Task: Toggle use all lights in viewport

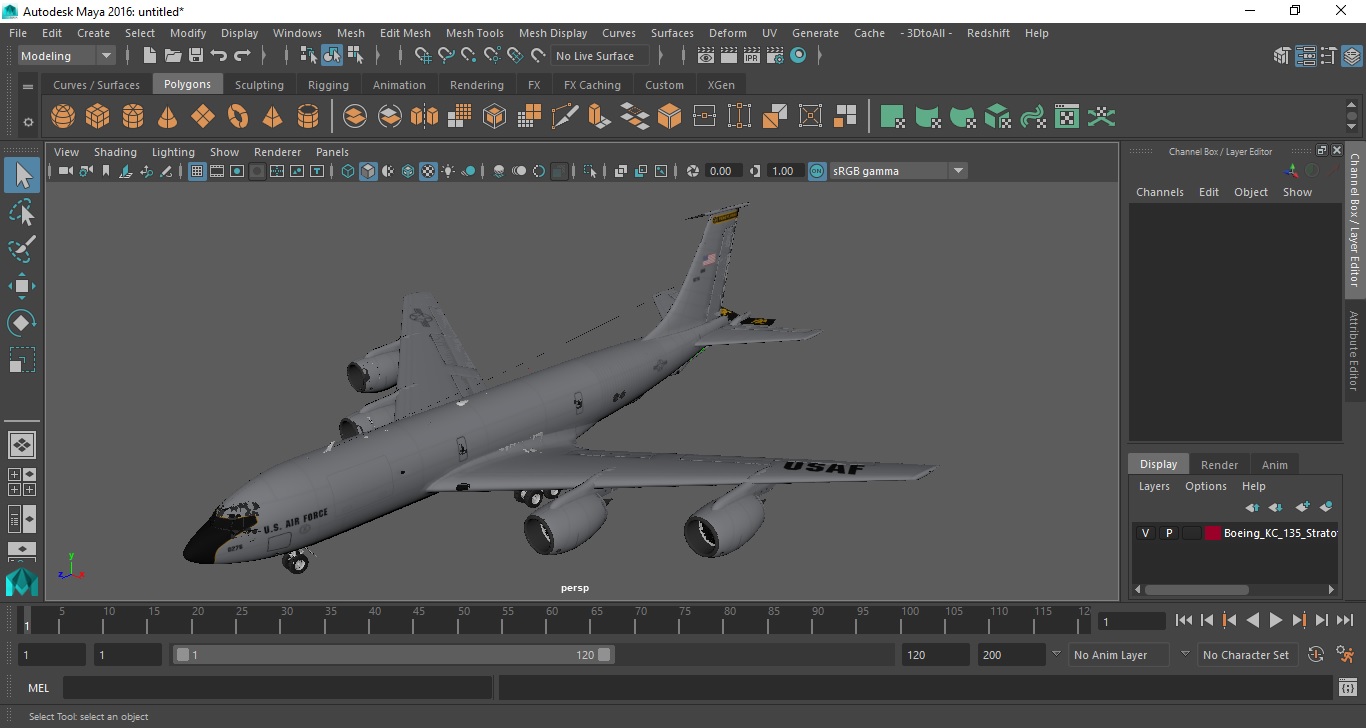Action: pyautogui.click(x=448, y=171)
